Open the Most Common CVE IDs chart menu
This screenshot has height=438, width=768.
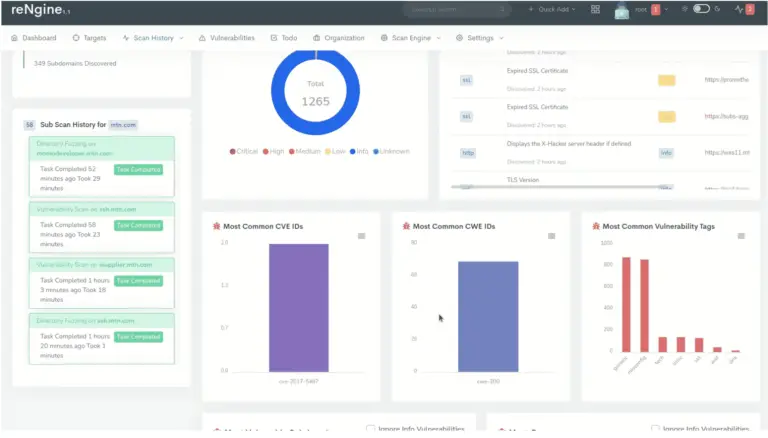(361, 236)
